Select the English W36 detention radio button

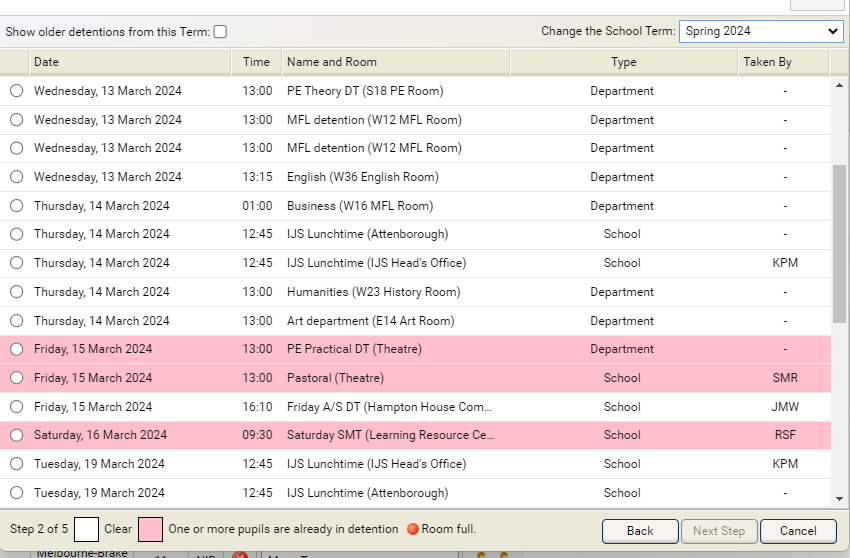16,177
